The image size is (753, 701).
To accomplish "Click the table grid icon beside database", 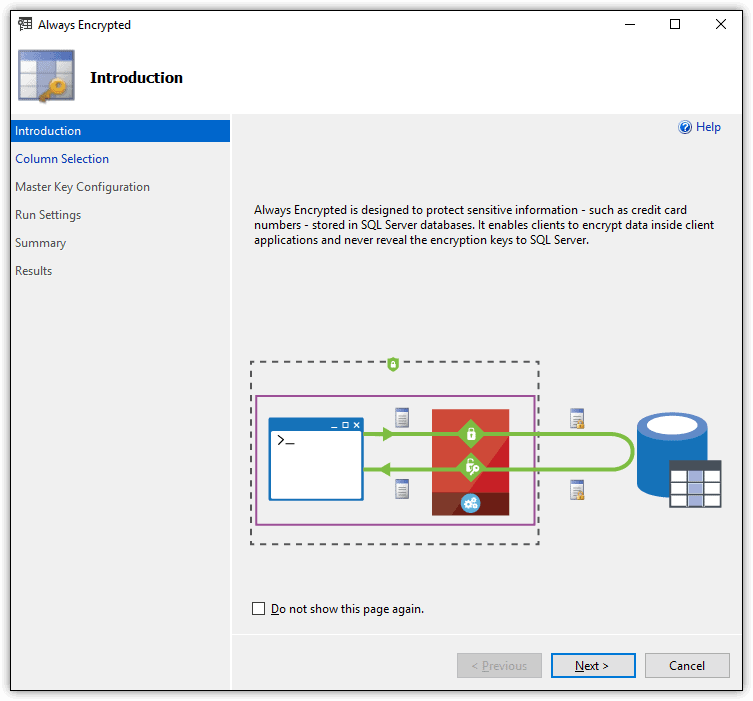I will (695, 484).
